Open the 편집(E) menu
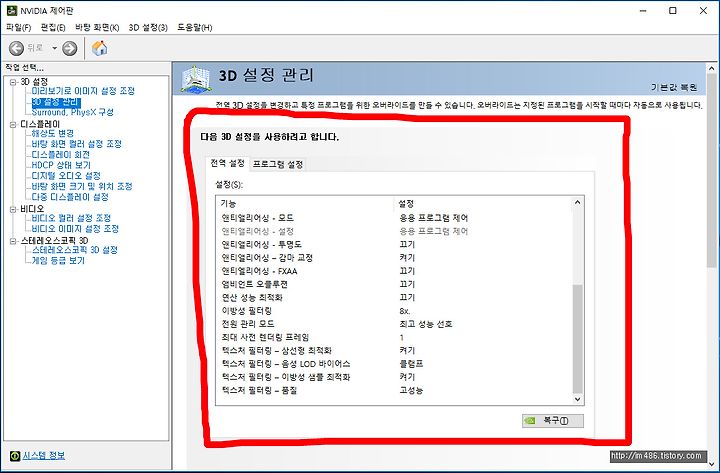The width and height of the screenshot is (720, 473). pyautogui.click(x=53, y=28)
